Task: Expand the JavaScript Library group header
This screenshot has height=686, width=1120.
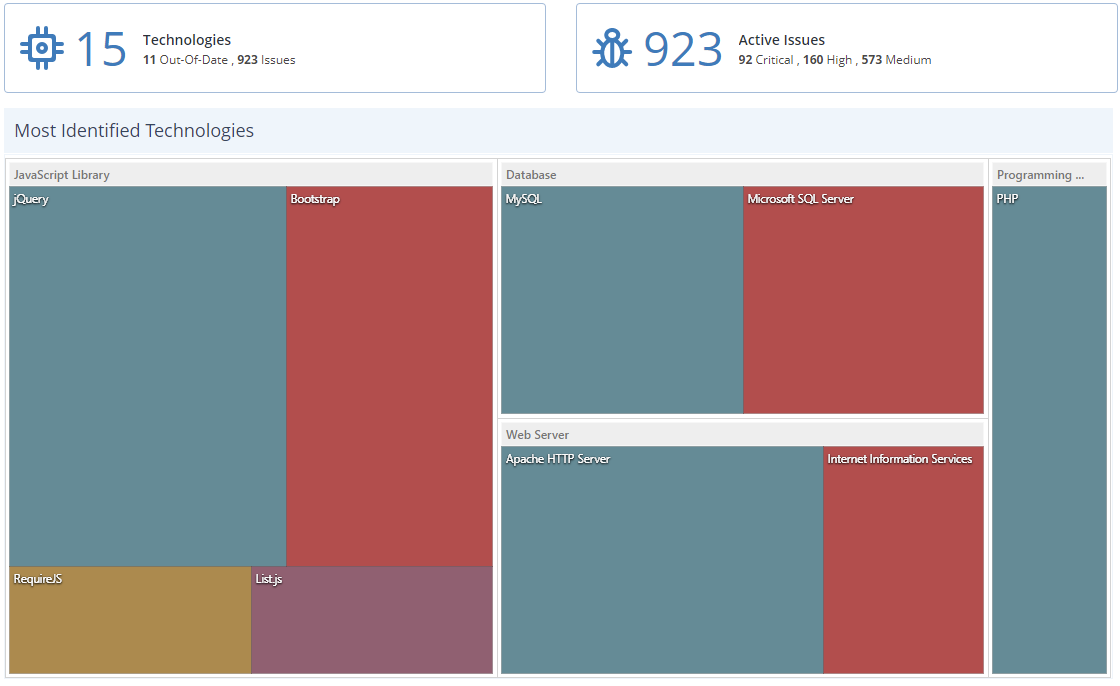Action: [60, 174]
